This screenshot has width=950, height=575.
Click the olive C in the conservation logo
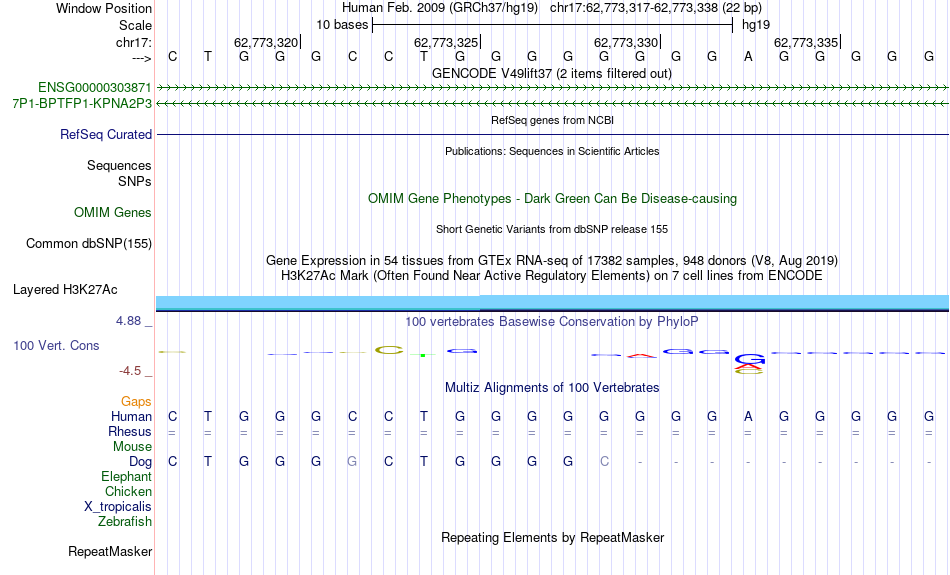[x=389, y=350]
